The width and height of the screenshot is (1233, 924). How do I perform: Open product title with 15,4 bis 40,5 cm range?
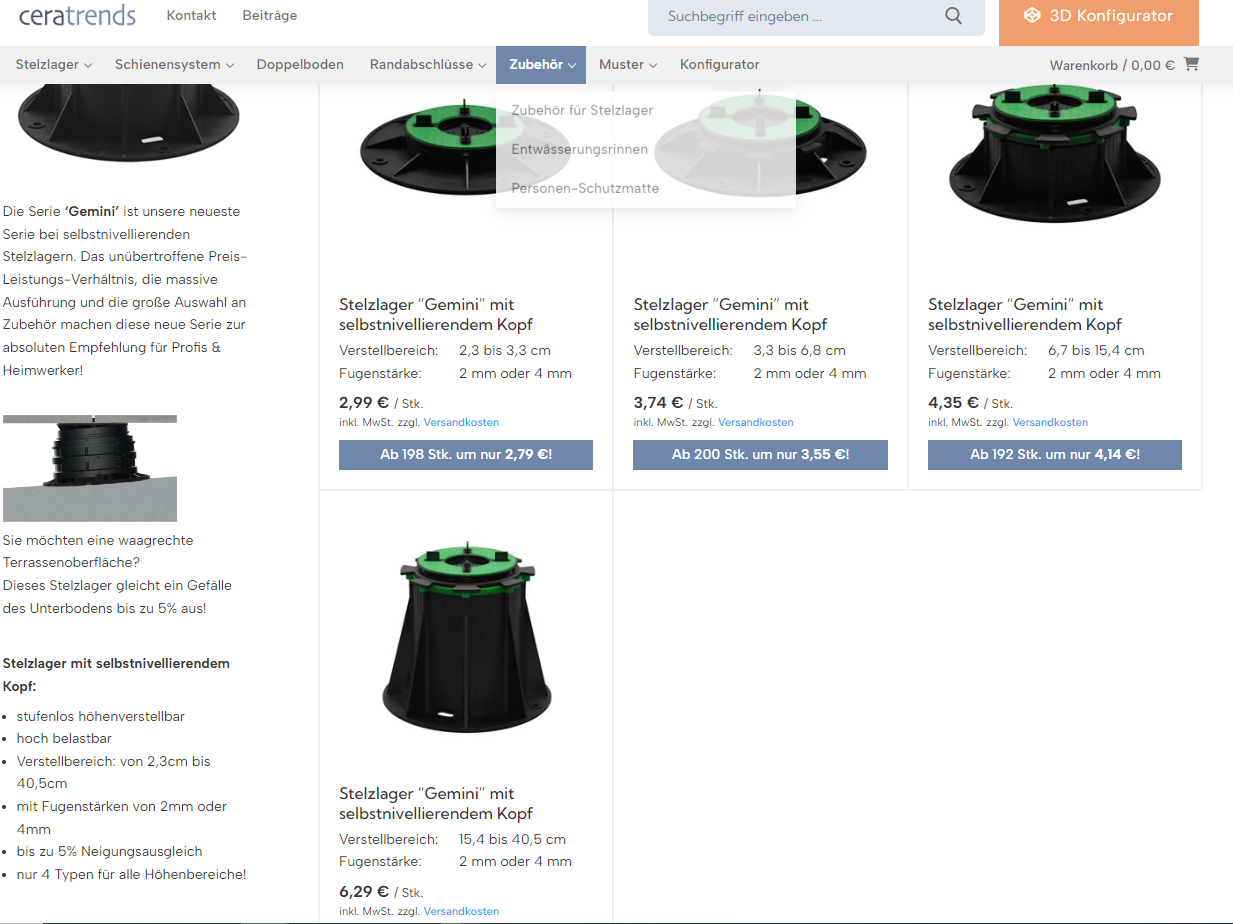[436, 803]
